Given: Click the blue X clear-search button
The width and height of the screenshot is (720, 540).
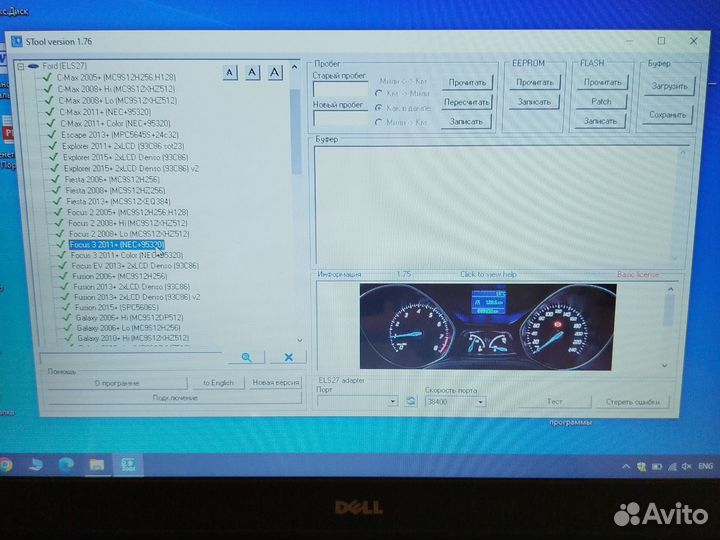Looking at the screenshot, I should [x=288, y=357].
